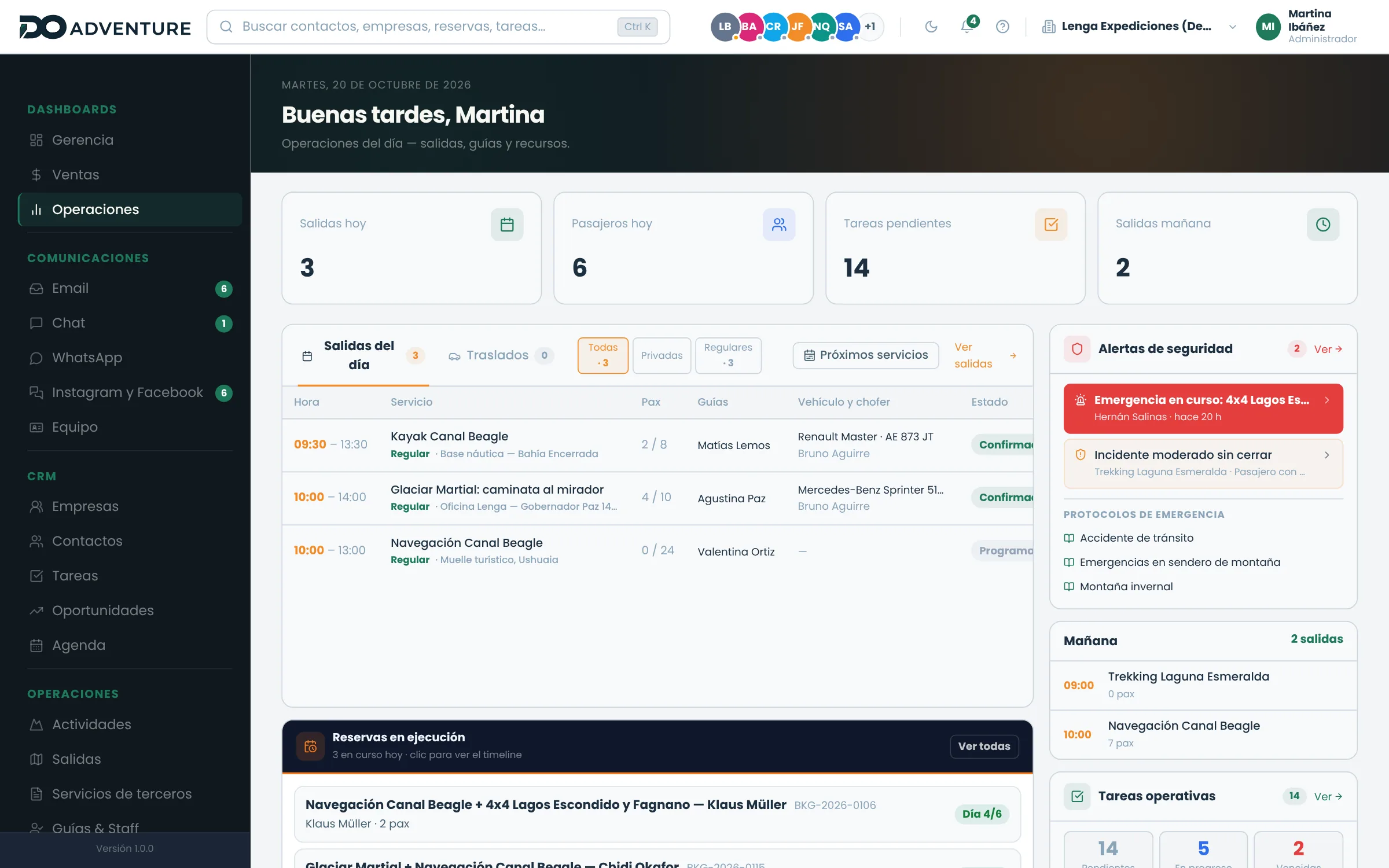Expand the Incidente moderado sin cerrar alert
The height and width of the screenshot is (868, 1389).
(x=1203, y=464)
